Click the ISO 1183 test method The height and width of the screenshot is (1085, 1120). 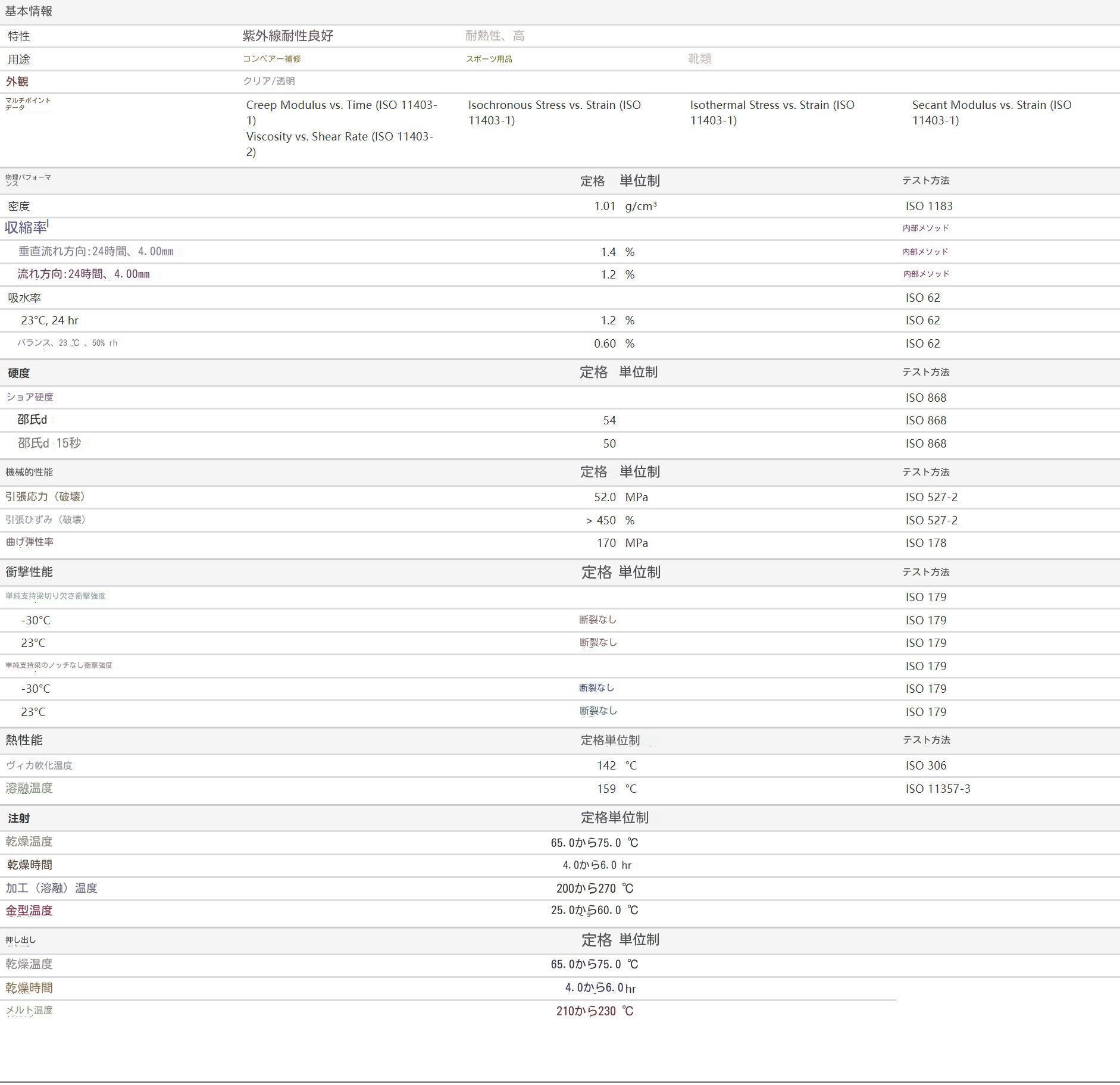click(928, 206)
